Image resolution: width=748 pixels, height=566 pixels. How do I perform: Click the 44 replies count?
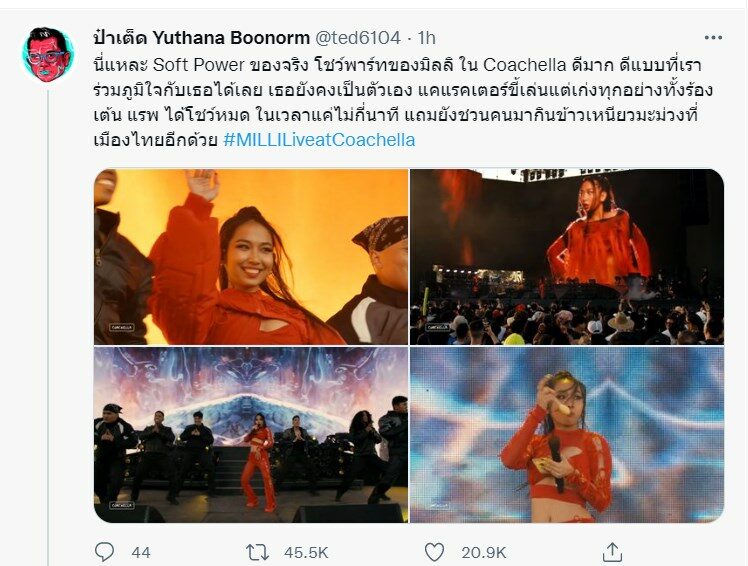[141, 553]
